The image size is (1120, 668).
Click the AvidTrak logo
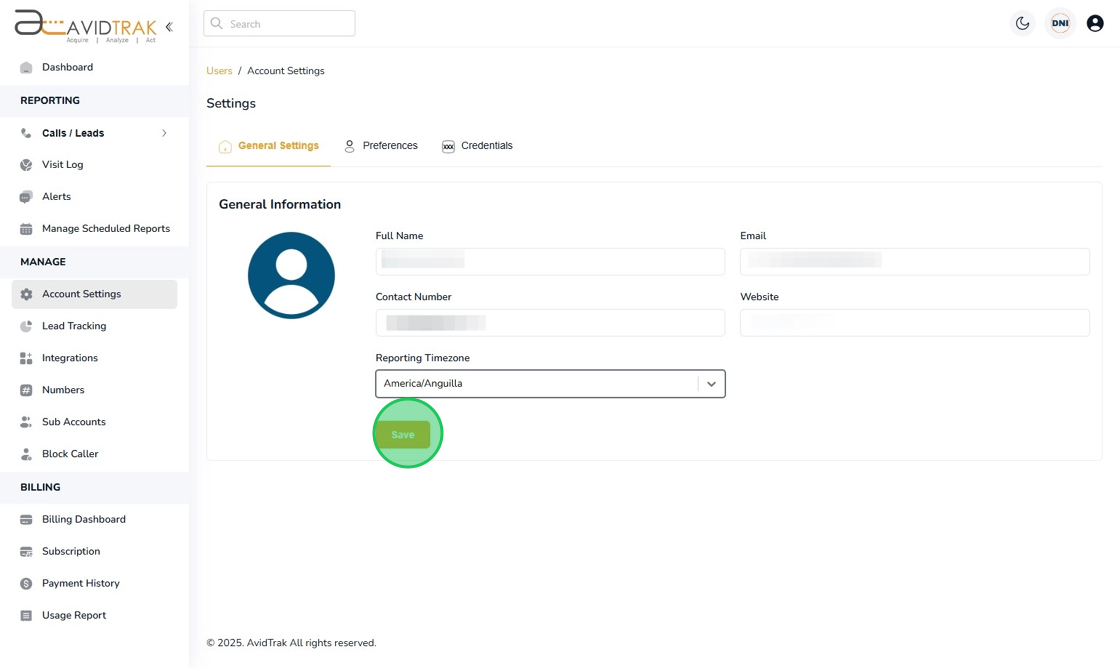86,26
